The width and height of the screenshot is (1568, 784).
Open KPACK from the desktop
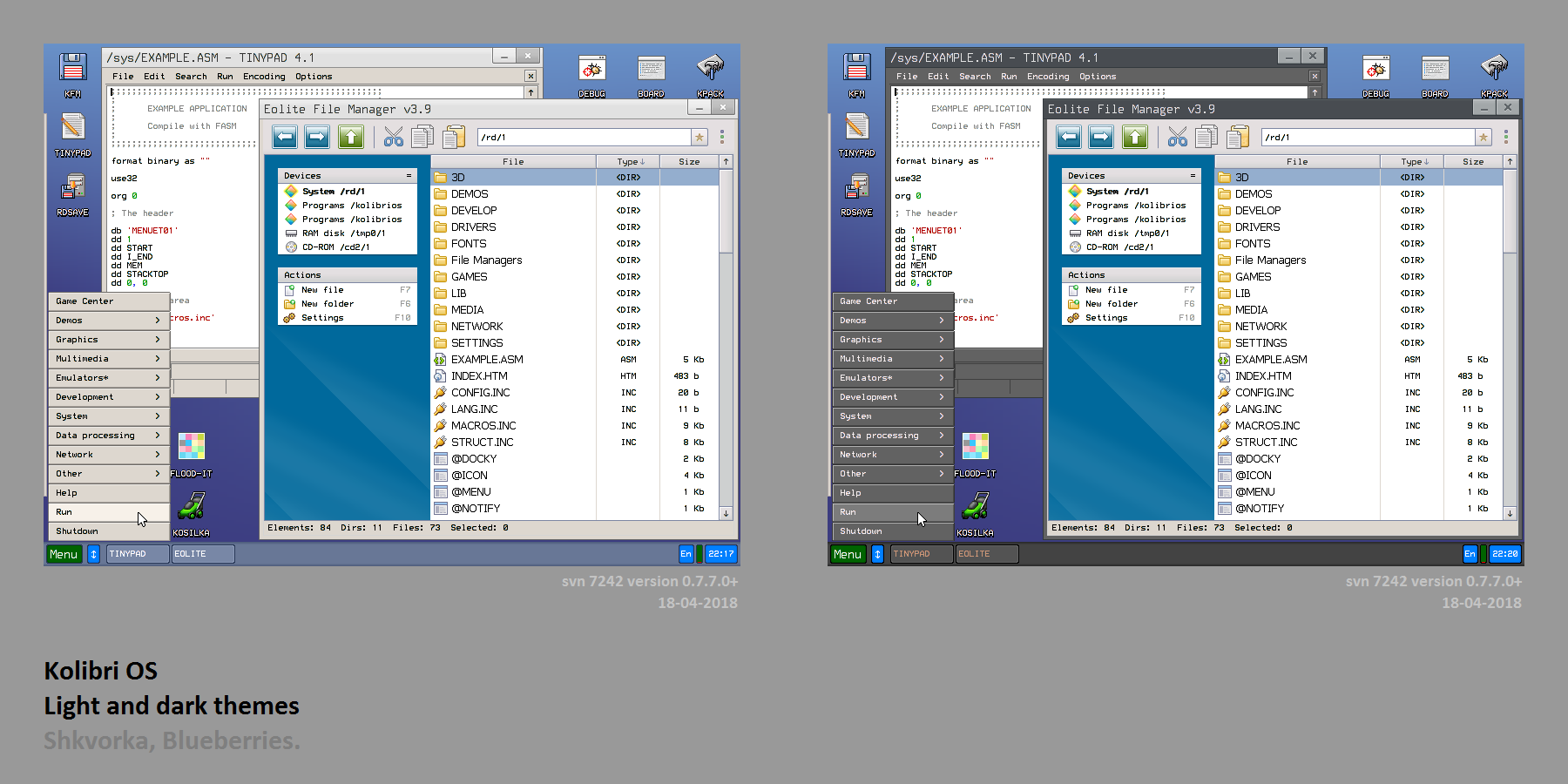click(711, 70)
